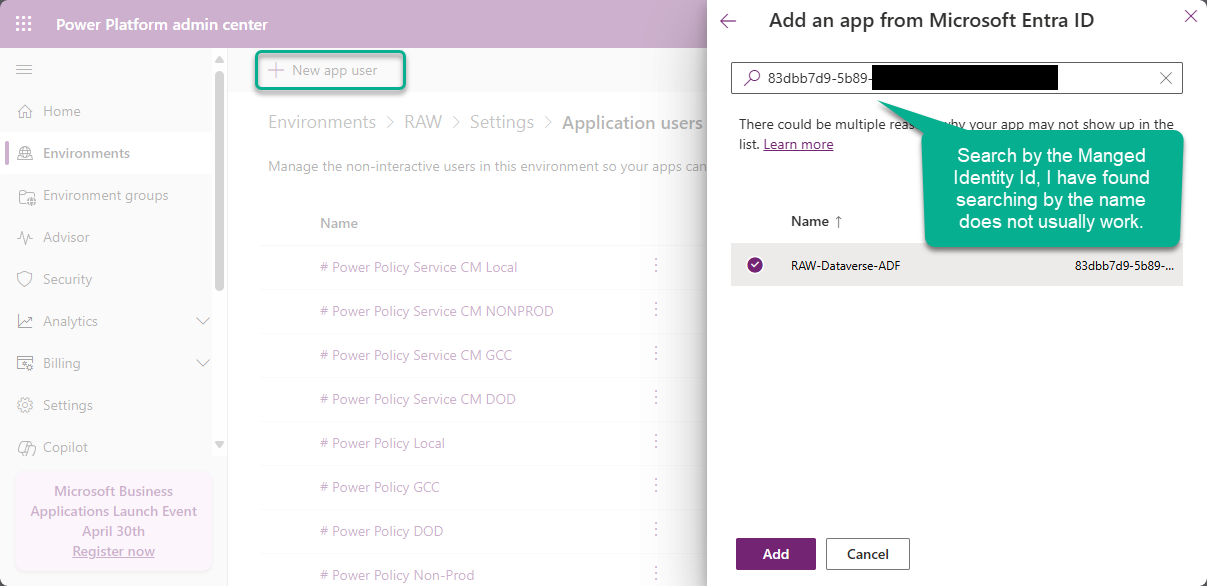Click the sidebar scrollbar up arrow
This screenshot has width=1207, height=586.
(220, 60)
